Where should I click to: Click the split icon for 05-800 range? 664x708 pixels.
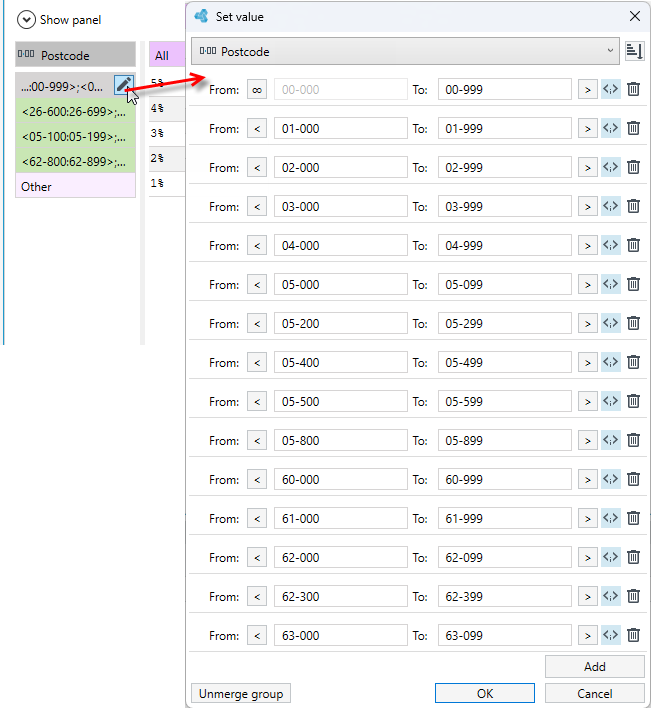point(611,440)
